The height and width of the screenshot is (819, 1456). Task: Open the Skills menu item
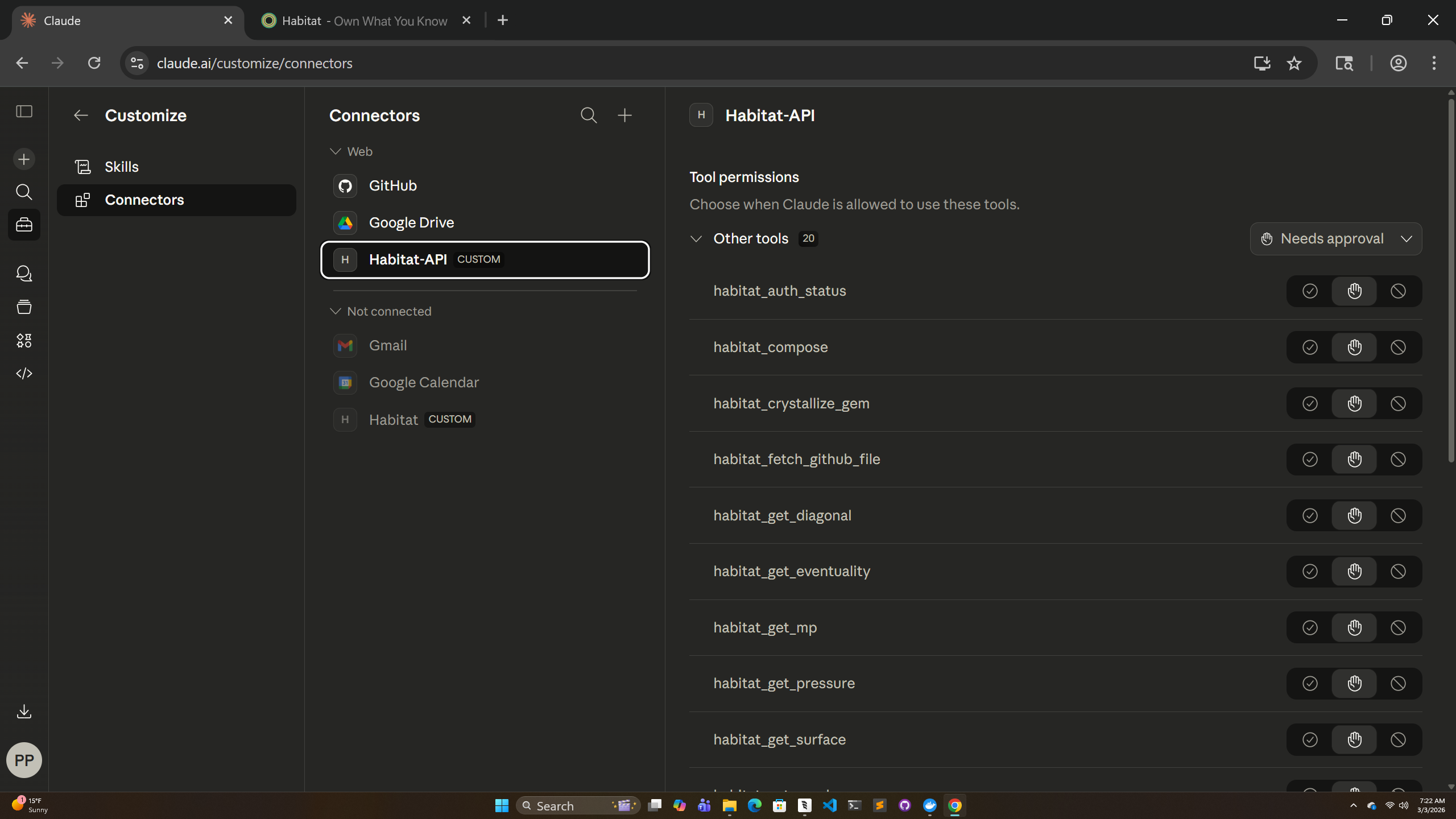121,167
